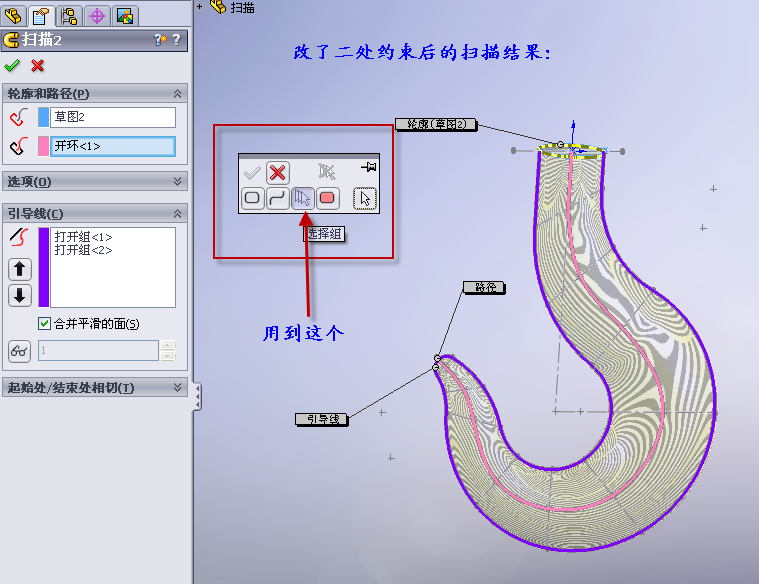Screen dimensions: 759x584
Task: Select the blue profile color swatch
Action: (43, 117)
